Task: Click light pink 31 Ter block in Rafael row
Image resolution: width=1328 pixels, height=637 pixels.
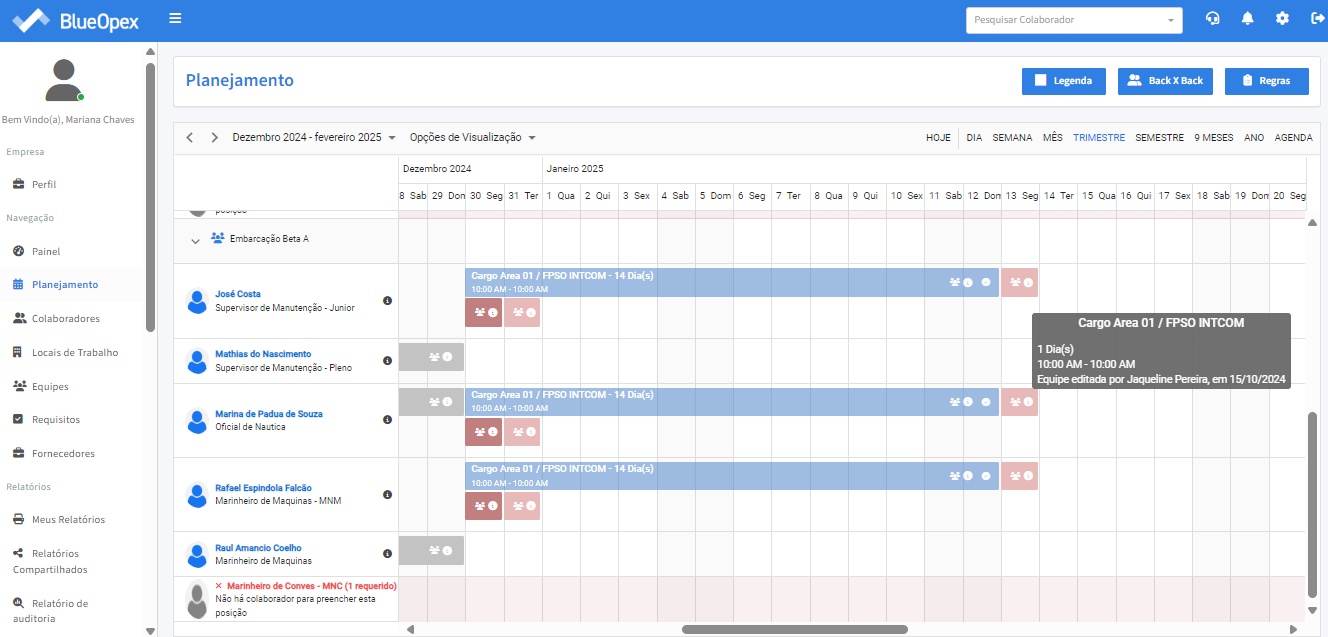Action: click(522, 506)
